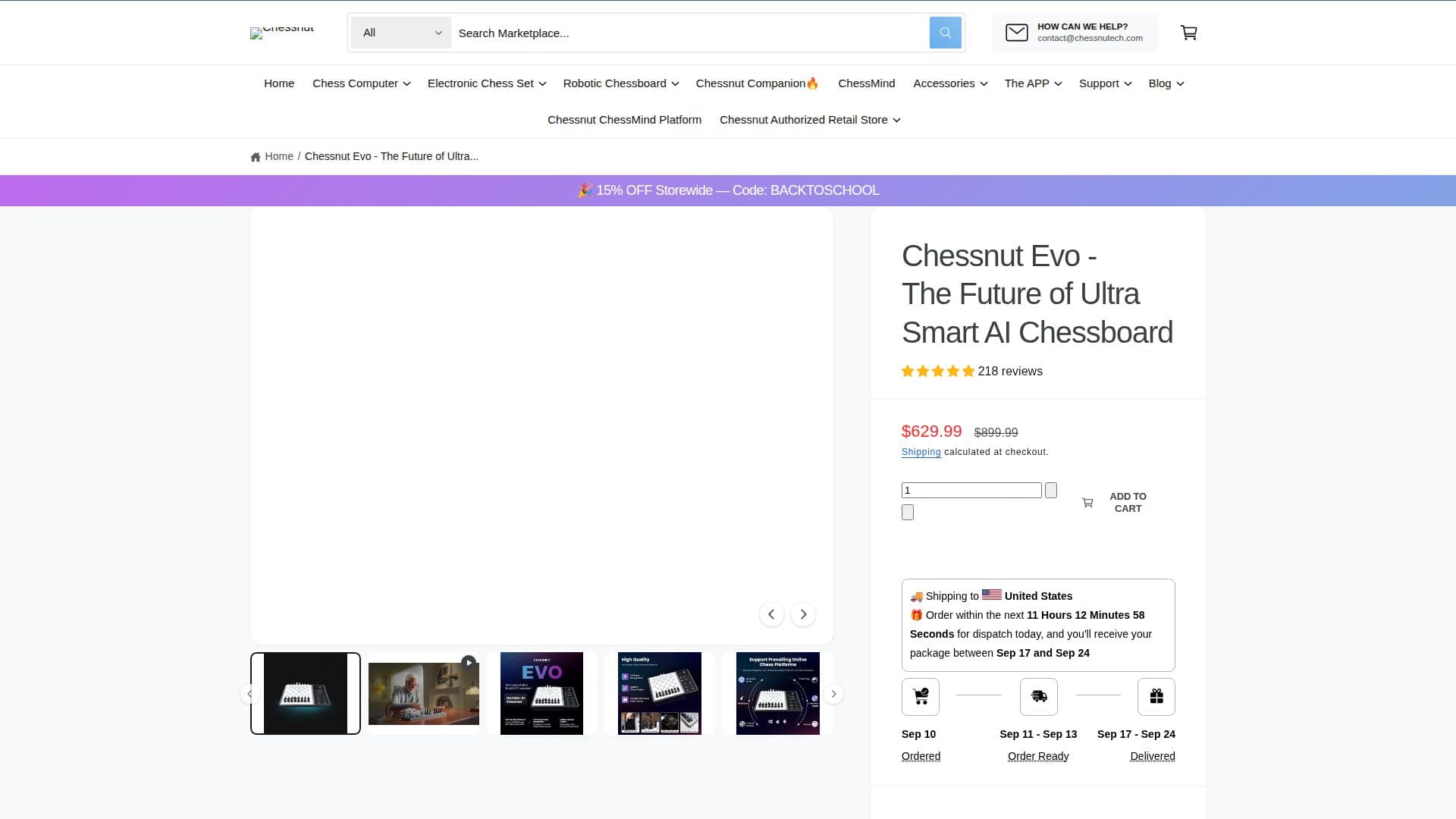The height and width of the screenshot is (819, 1456).
Task: Click the Ordered cart step icon
Action: (x=921, y=697)
